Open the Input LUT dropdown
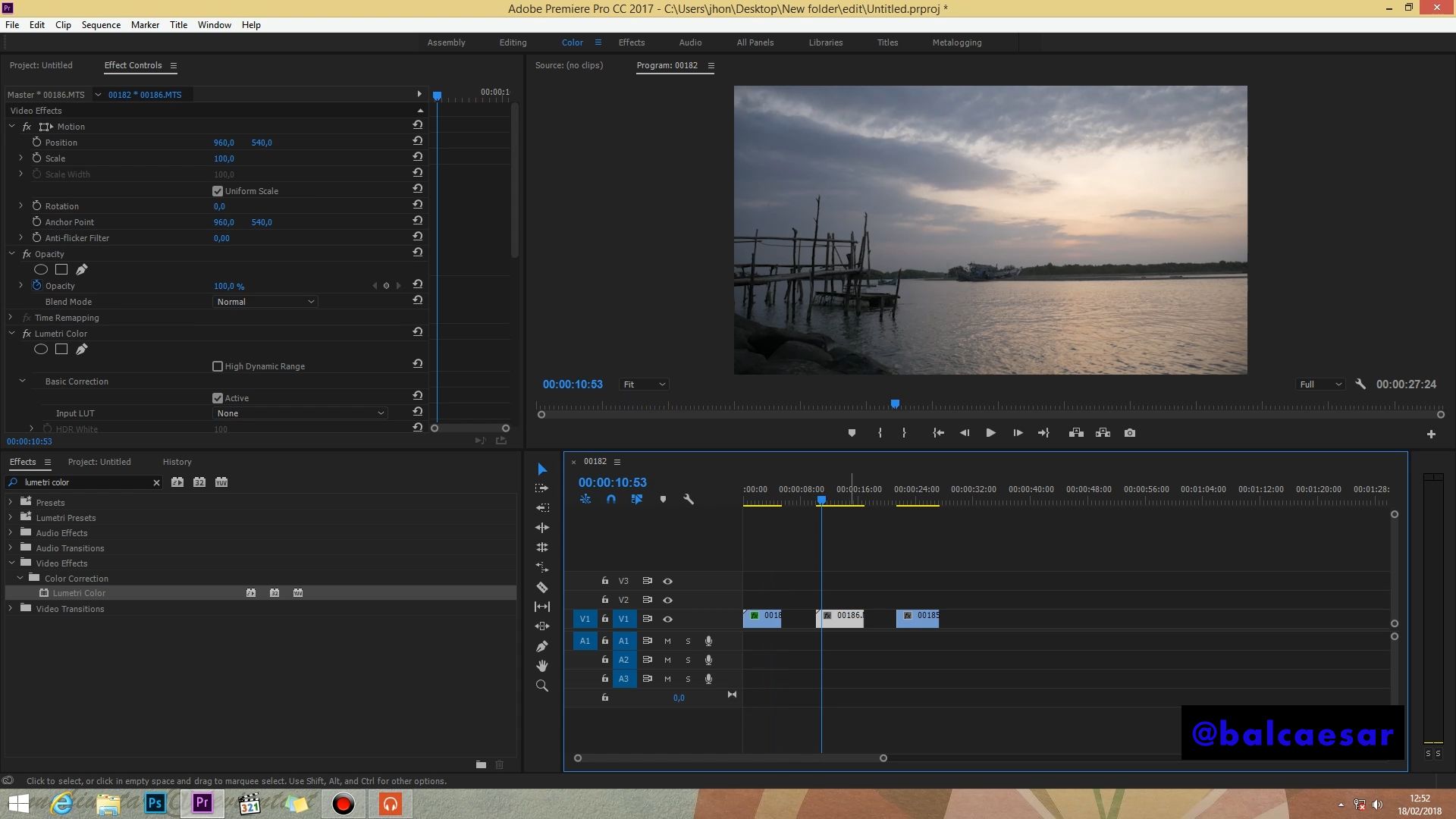The width and height of the screenshot is (1456, 819). [300, 413]
